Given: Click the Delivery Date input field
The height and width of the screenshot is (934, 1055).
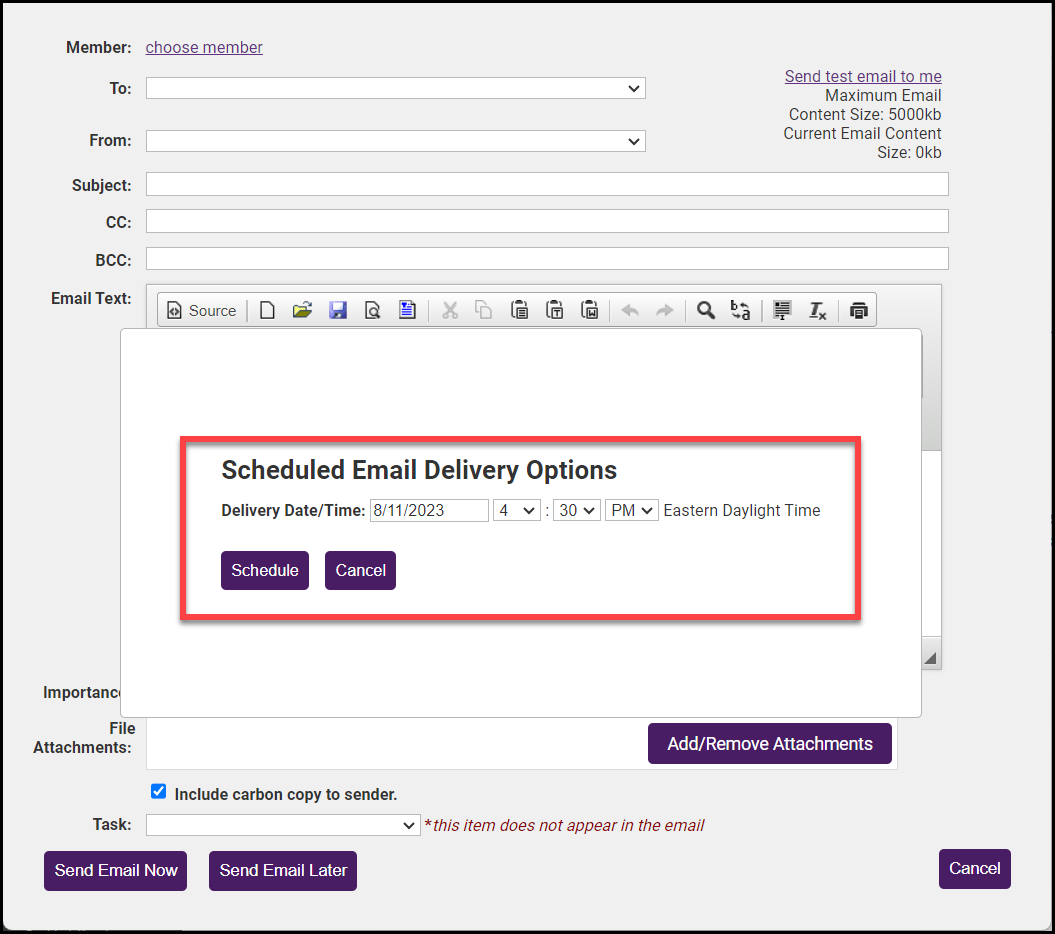Looking at the screenshot, I should tap(429, 510).
